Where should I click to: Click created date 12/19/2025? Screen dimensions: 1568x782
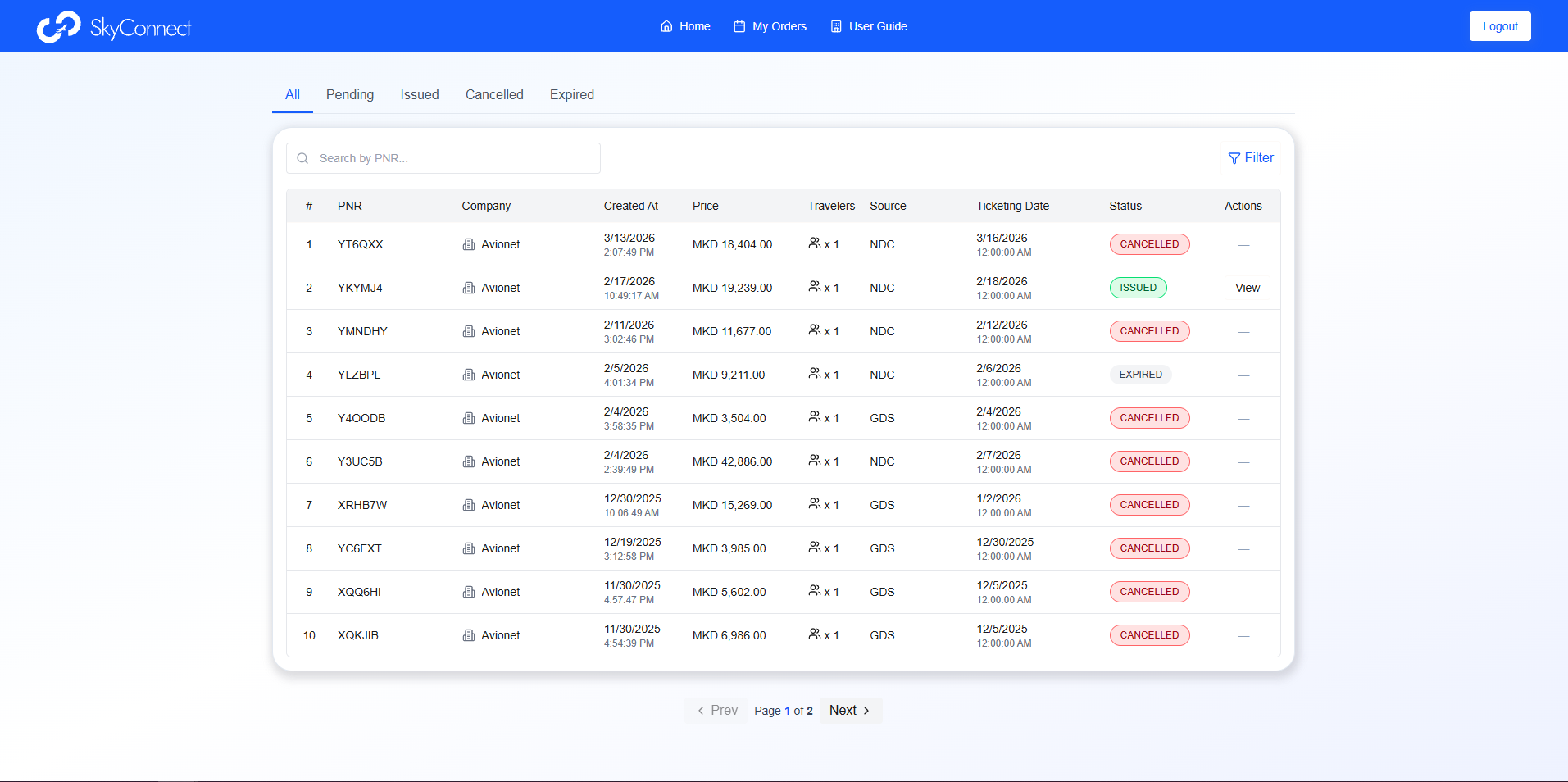633,542
